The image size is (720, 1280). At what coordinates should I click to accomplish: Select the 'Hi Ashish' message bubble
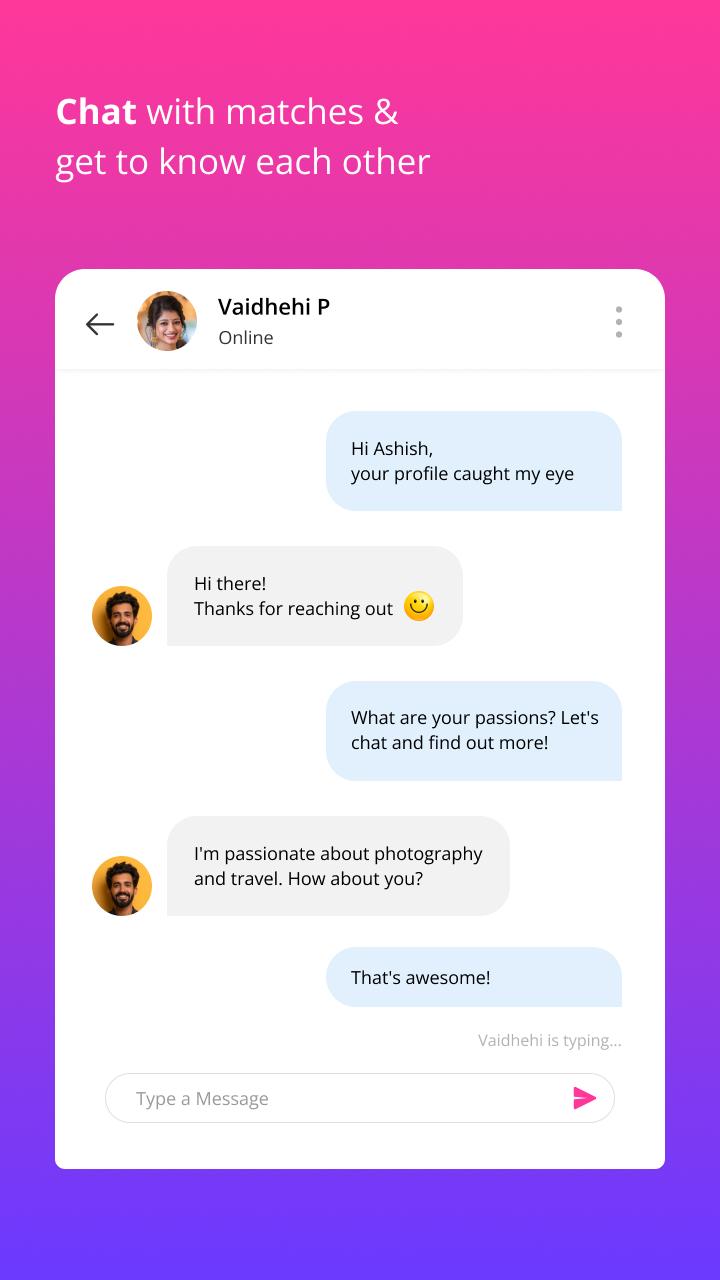tap(474, 461)
